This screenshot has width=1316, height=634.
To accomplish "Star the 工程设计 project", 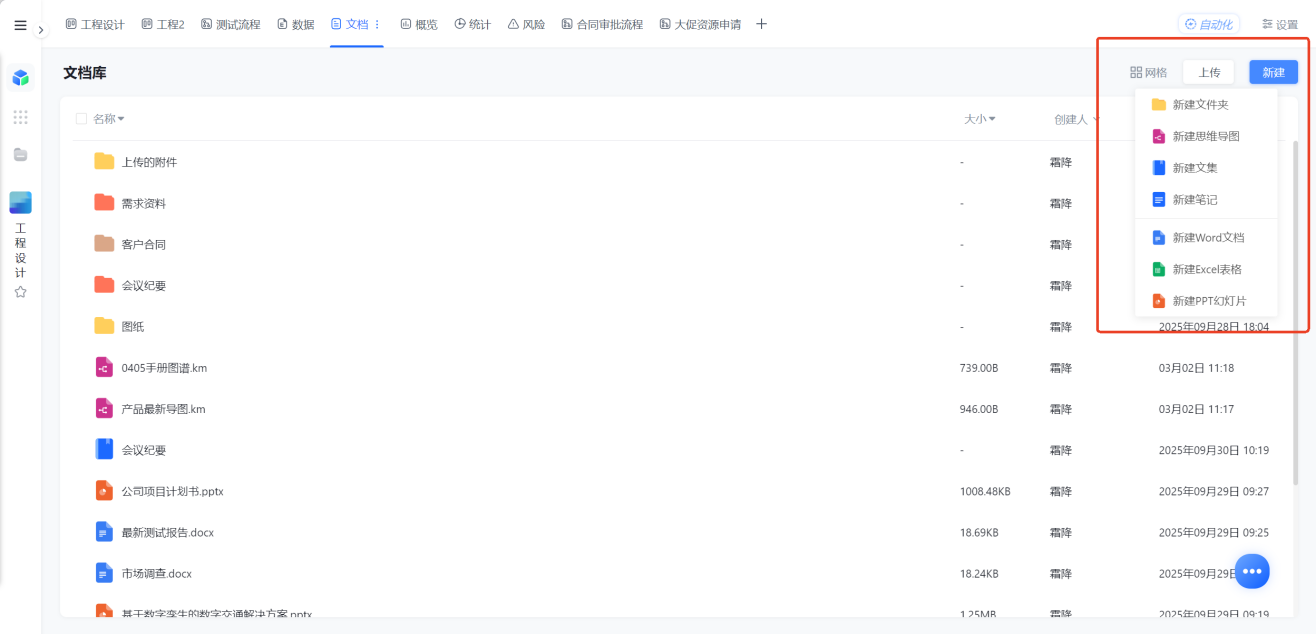I will (x=20, y=292).
